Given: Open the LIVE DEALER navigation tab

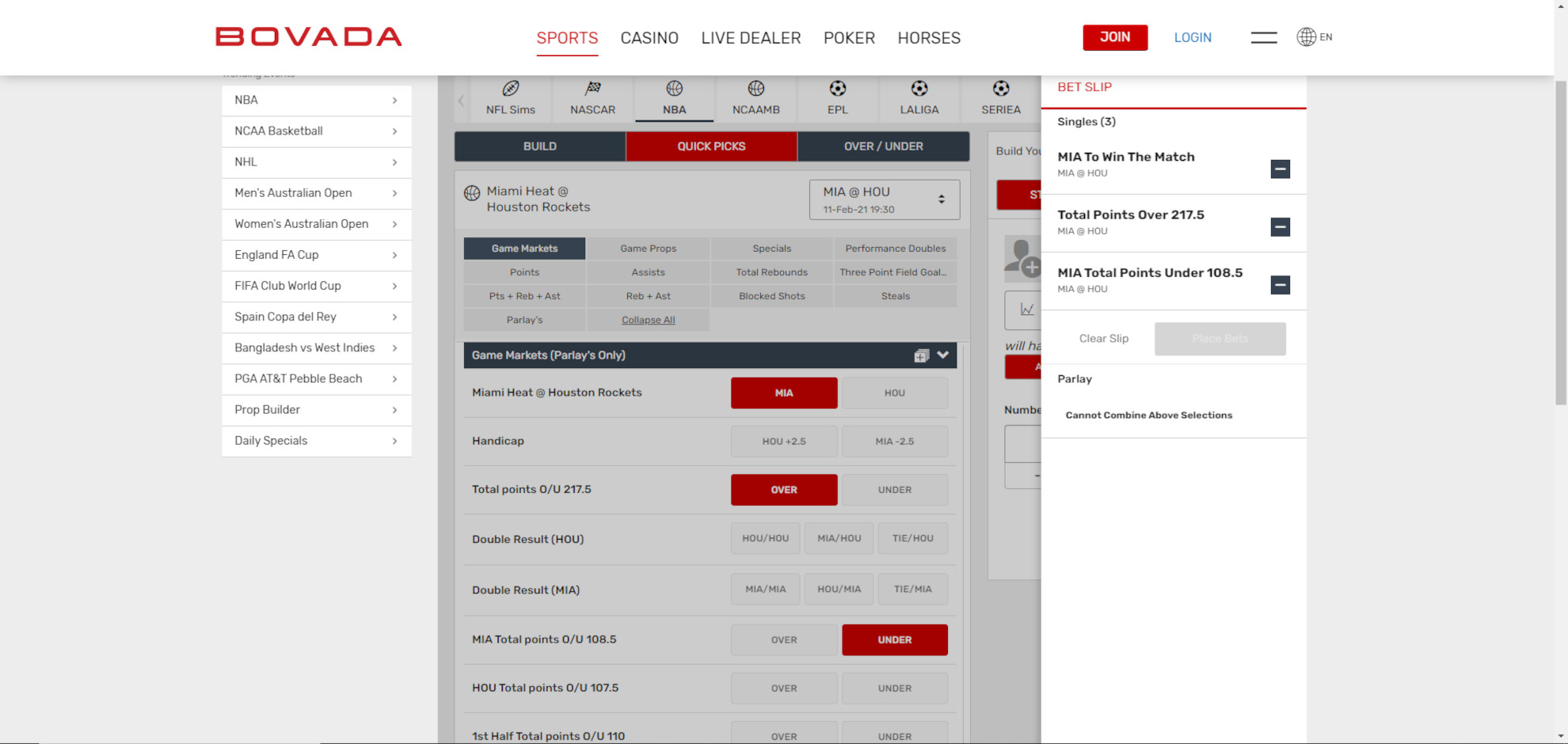Looking at the screenshot, I should (x=751, y=38).
